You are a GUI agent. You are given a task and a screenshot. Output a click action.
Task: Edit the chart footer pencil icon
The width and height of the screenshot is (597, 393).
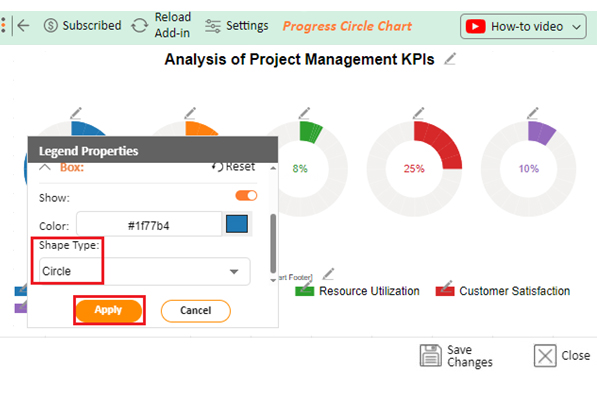[328, 274]
